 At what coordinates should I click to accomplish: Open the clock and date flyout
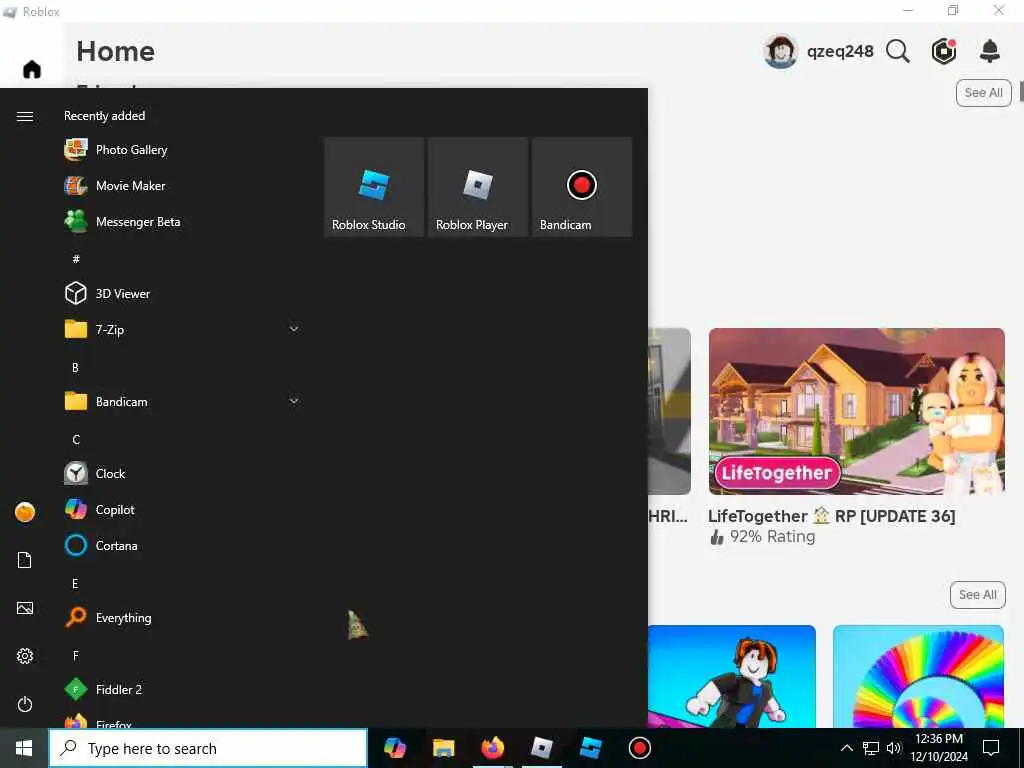tap(939, 748)
